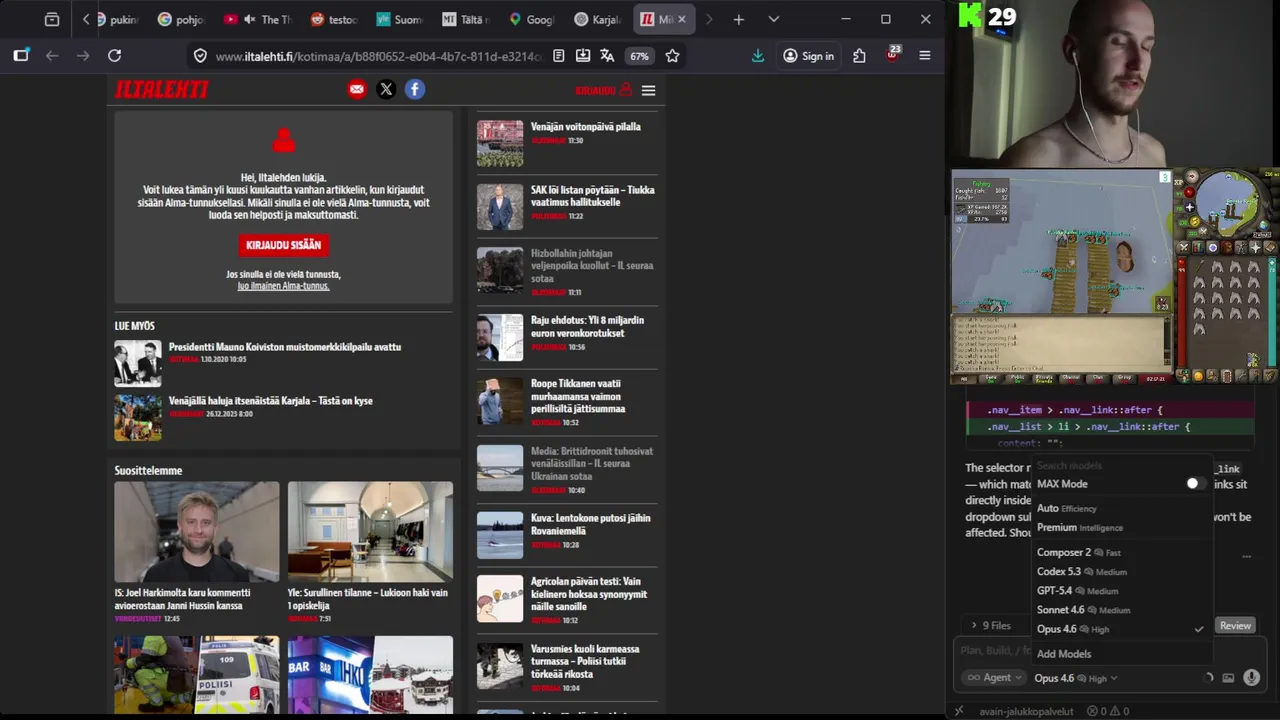Open Media: Brittidroonit tuhosivat article
1280x720 pixels.
coord(591,463)
